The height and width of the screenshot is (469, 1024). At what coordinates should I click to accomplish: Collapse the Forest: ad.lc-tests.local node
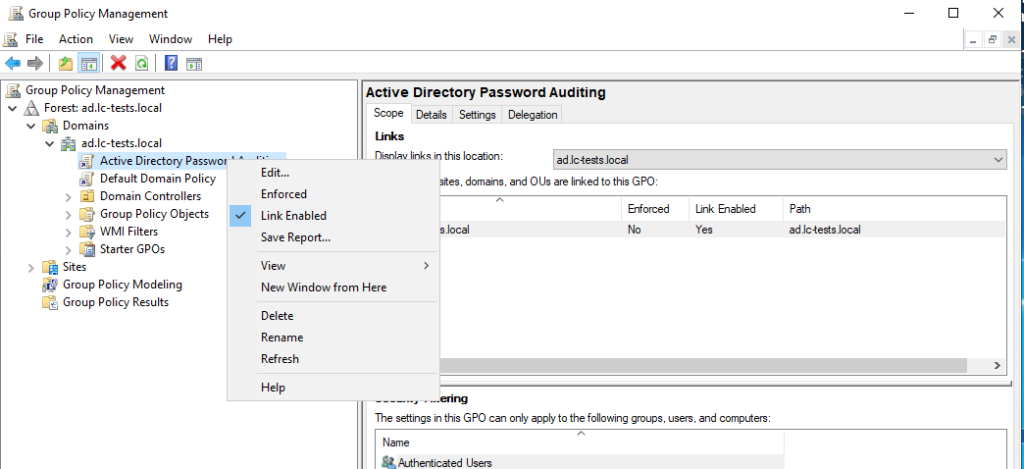click(x=13, y=108)
